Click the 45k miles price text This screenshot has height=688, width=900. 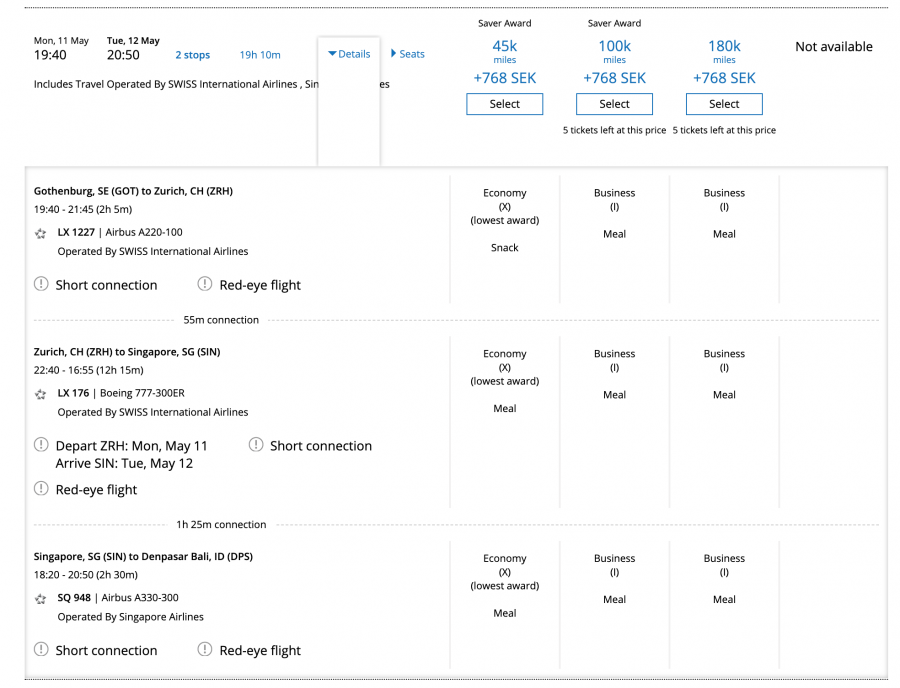[504, 46]
